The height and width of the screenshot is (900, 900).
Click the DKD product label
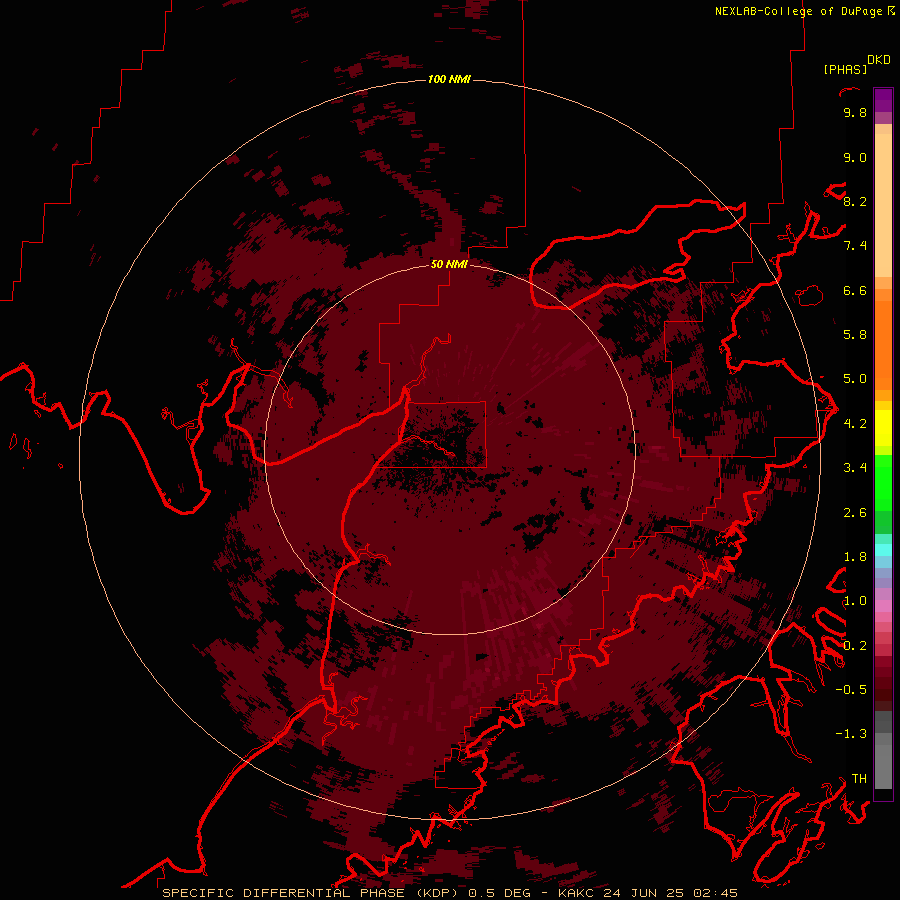pyautogui.click(x=879, y=60)
